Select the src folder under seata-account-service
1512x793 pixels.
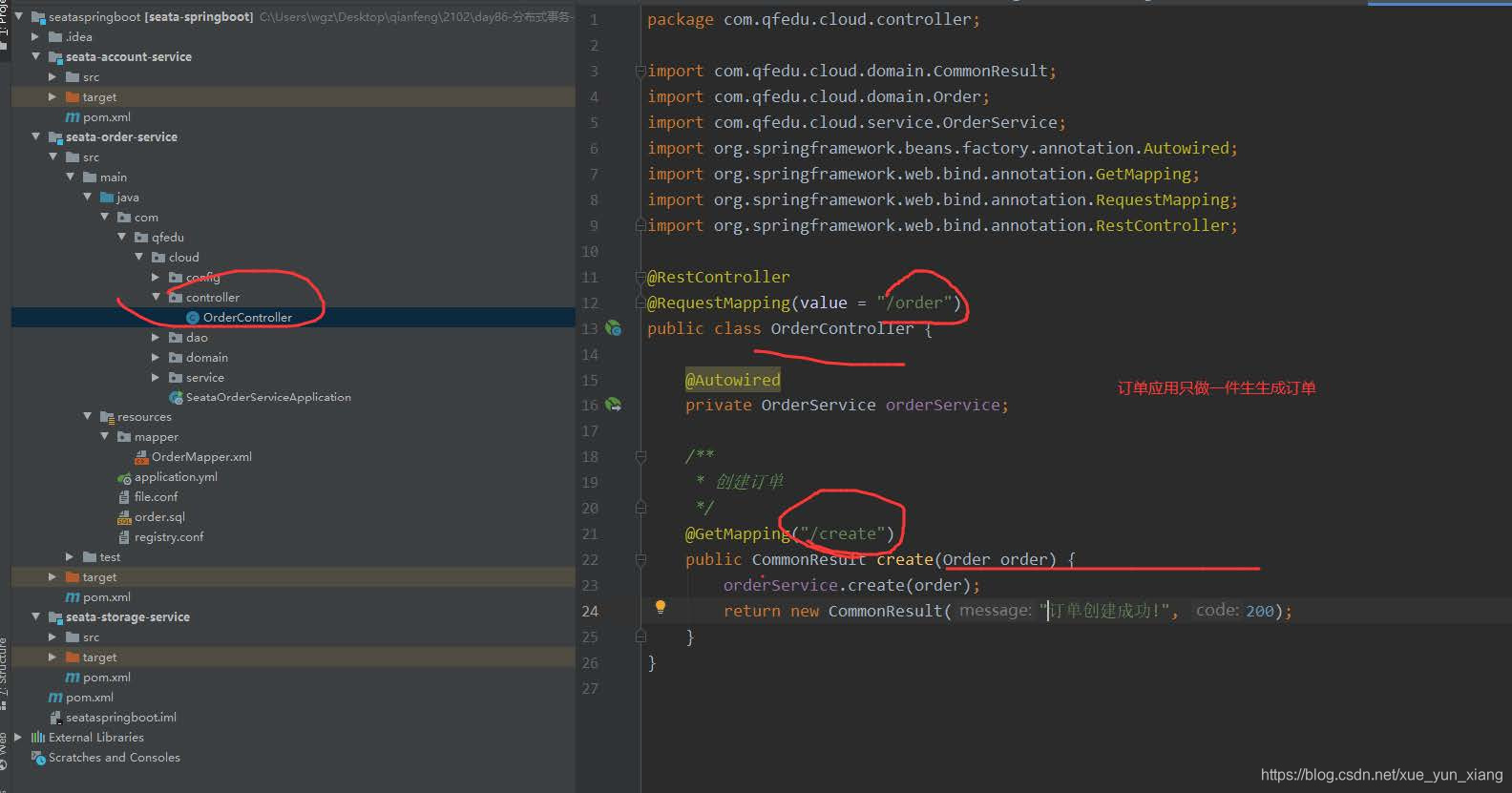(293, 77)
